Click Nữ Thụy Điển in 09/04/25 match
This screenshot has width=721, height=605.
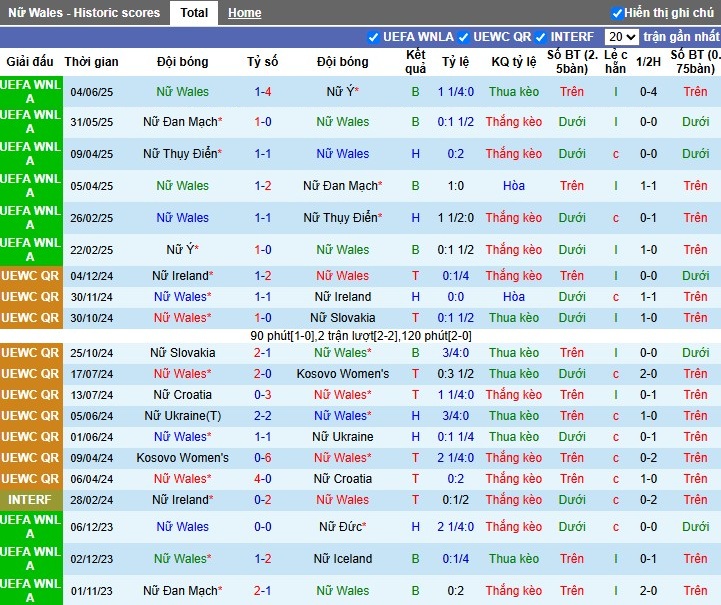[183, 154]
